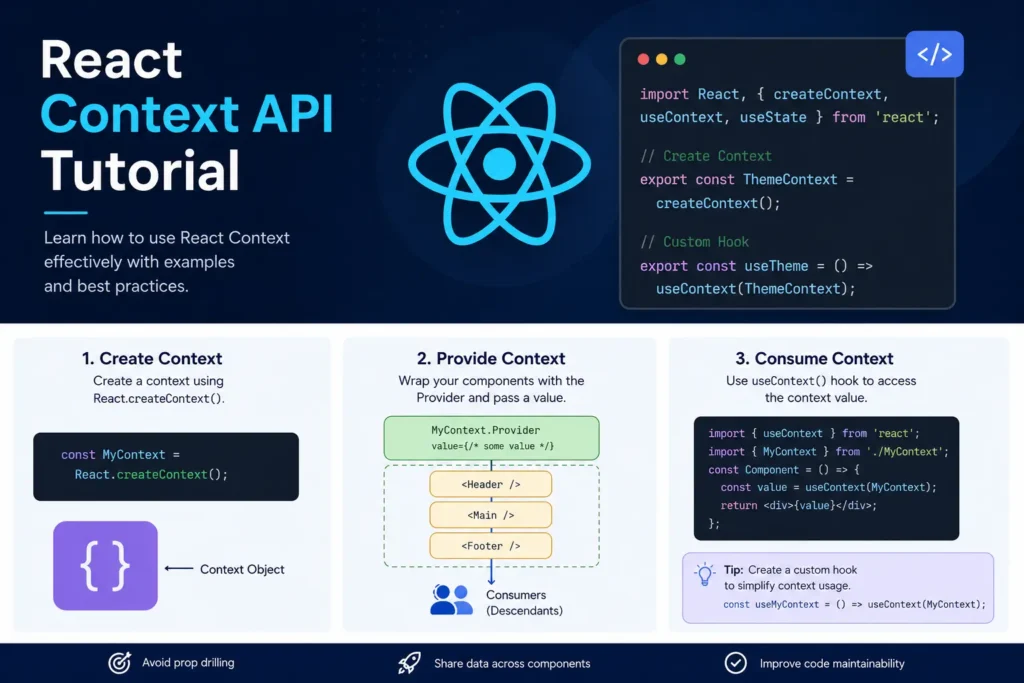
Task: Click the 'Consumers (Descendants)' label
Action: tap(524, 603)
